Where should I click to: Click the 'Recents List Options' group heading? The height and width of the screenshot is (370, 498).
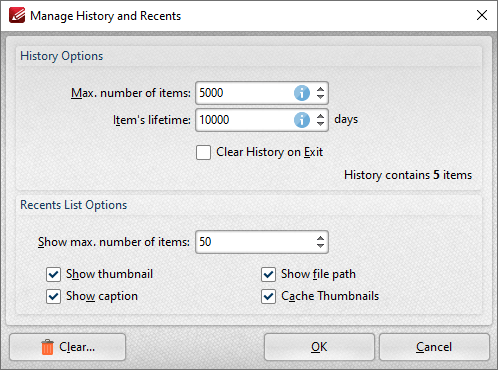(74, 205)
